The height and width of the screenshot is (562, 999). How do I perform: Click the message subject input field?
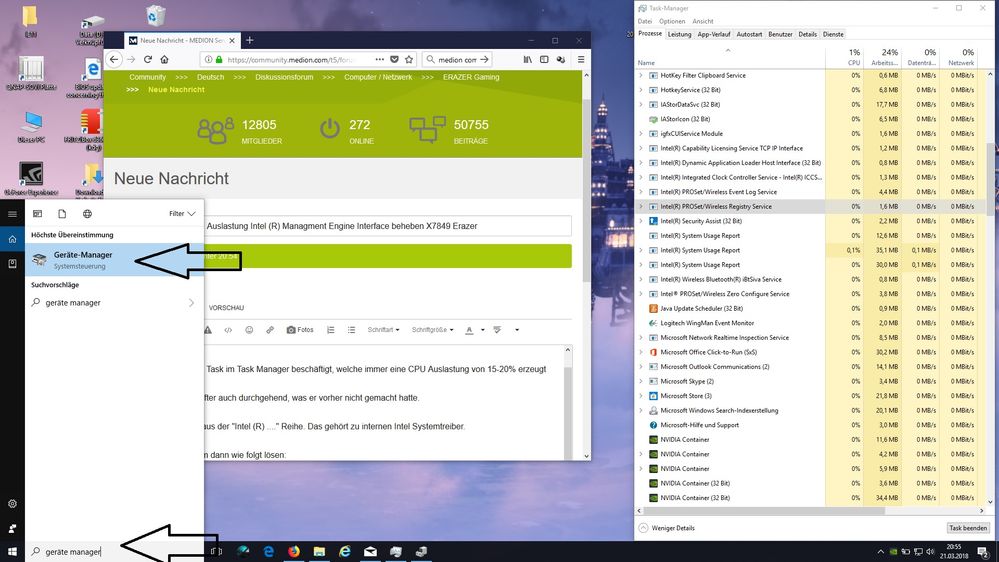click(x=387, y=226)
